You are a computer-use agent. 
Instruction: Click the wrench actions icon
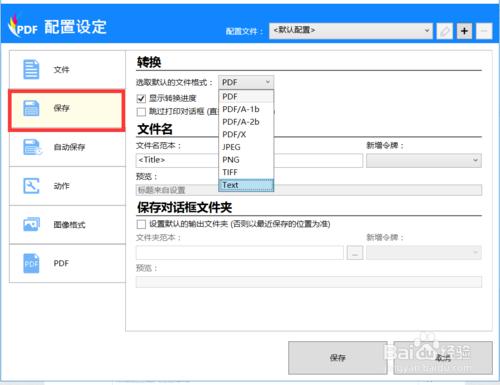[x=31, y=186]
